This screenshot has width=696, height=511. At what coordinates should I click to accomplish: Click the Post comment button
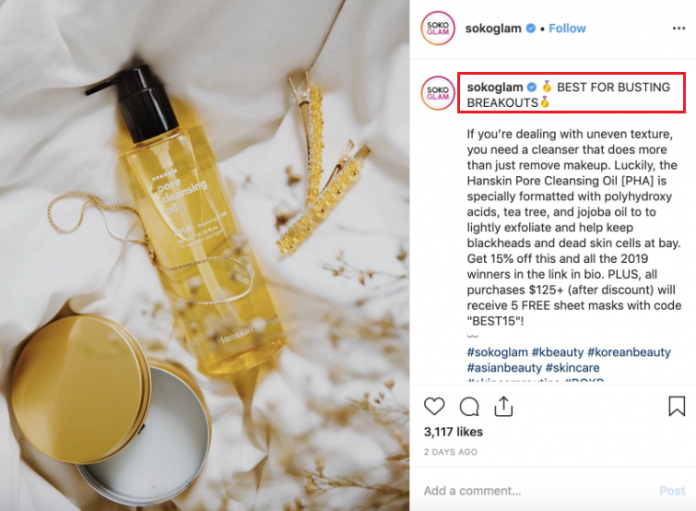click(672, 491)
